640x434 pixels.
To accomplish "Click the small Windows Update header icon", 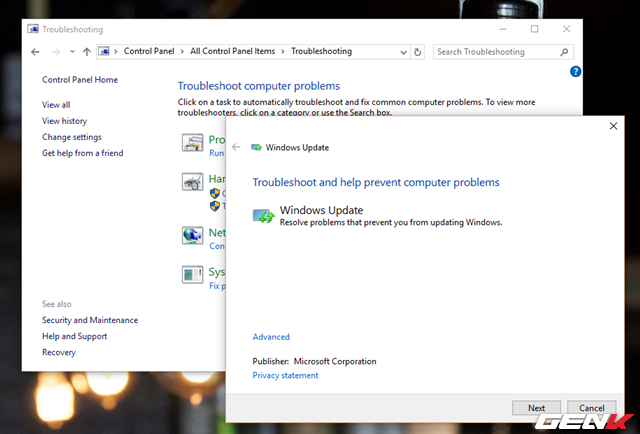I will (256, 147).
